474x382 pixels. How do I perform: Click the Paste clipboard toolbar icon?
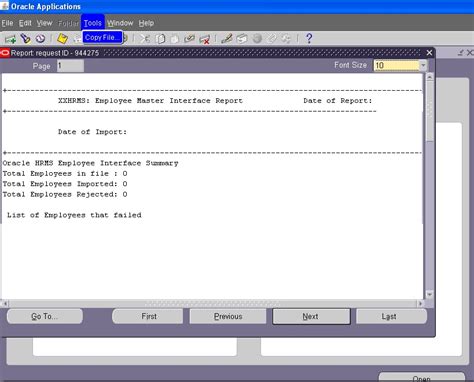pyautogui.click(x=174, y=39)
